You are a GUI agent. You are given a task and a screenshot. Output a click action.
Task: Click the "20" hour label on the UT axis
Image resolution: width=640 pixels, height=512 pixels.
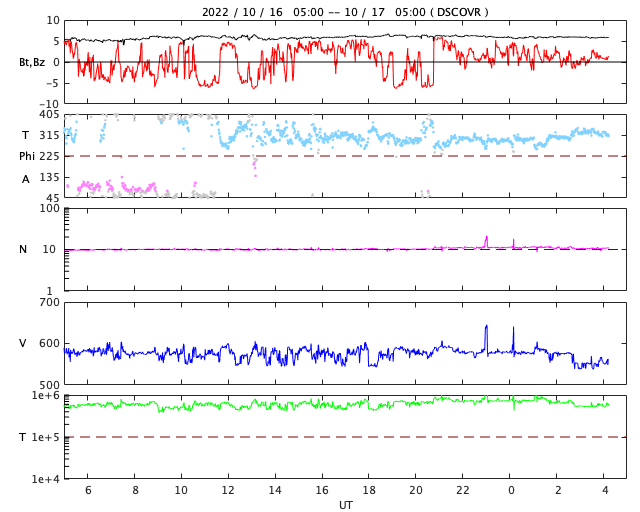coord(416,490)
